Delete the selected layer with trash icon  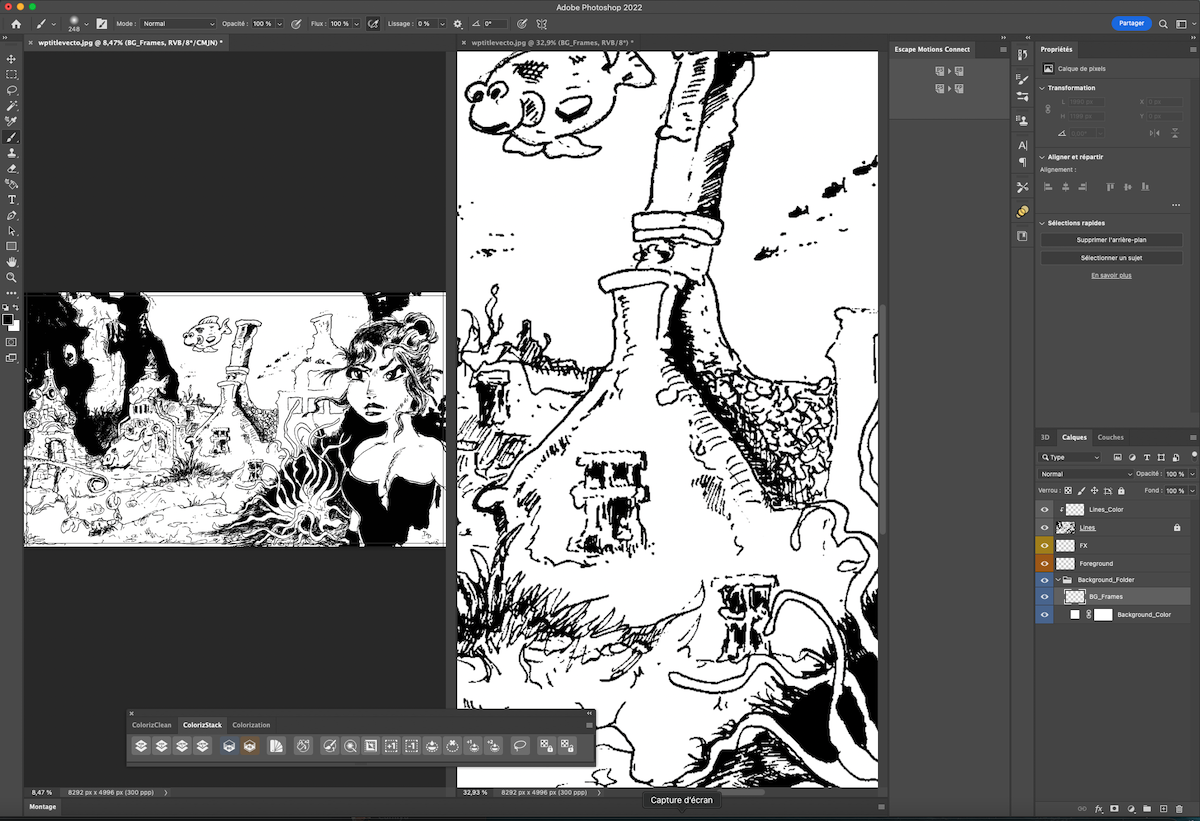pyautogui.click(x=1180, y=808)
